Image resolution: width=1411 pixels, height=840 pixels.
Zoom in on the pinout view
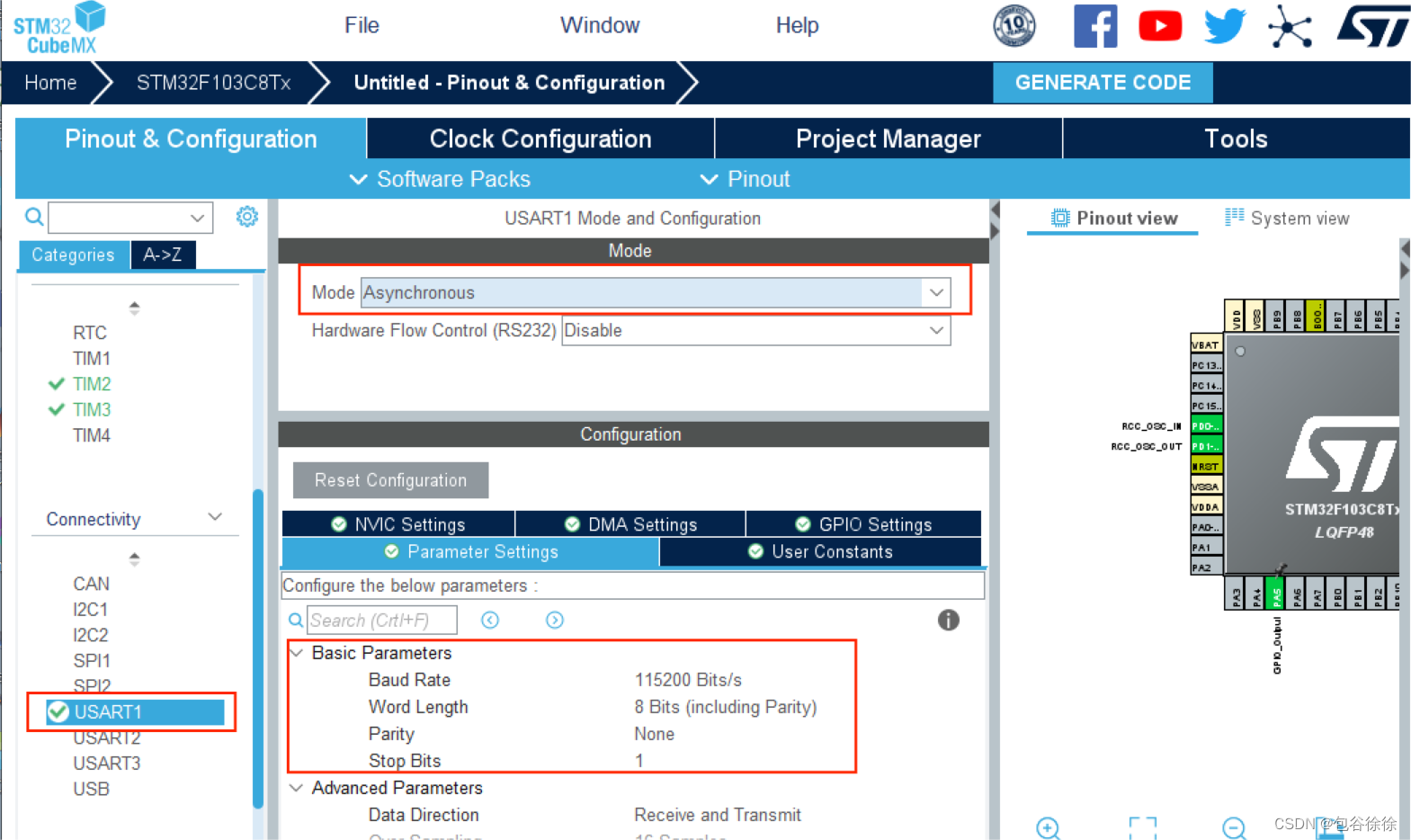pyautogui.click(x=1048, y=827)
